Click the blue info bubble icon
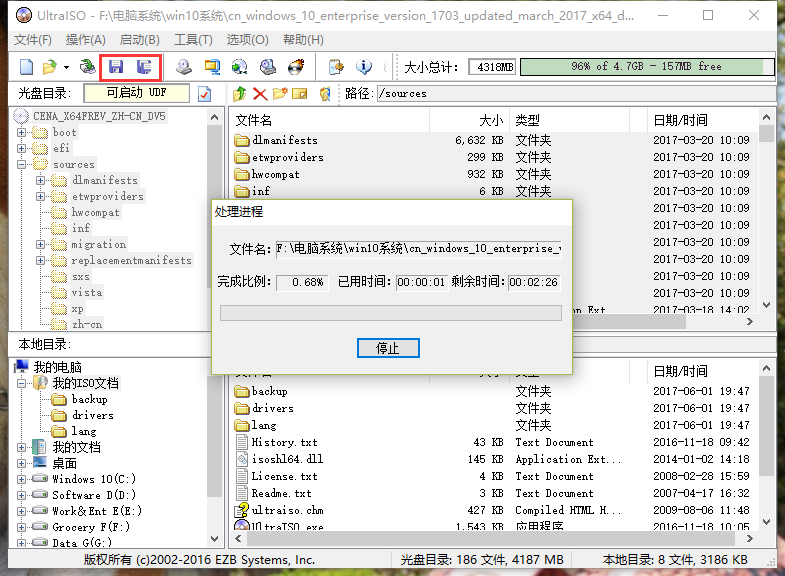This screenshot has height=576, width=785. 364,67
